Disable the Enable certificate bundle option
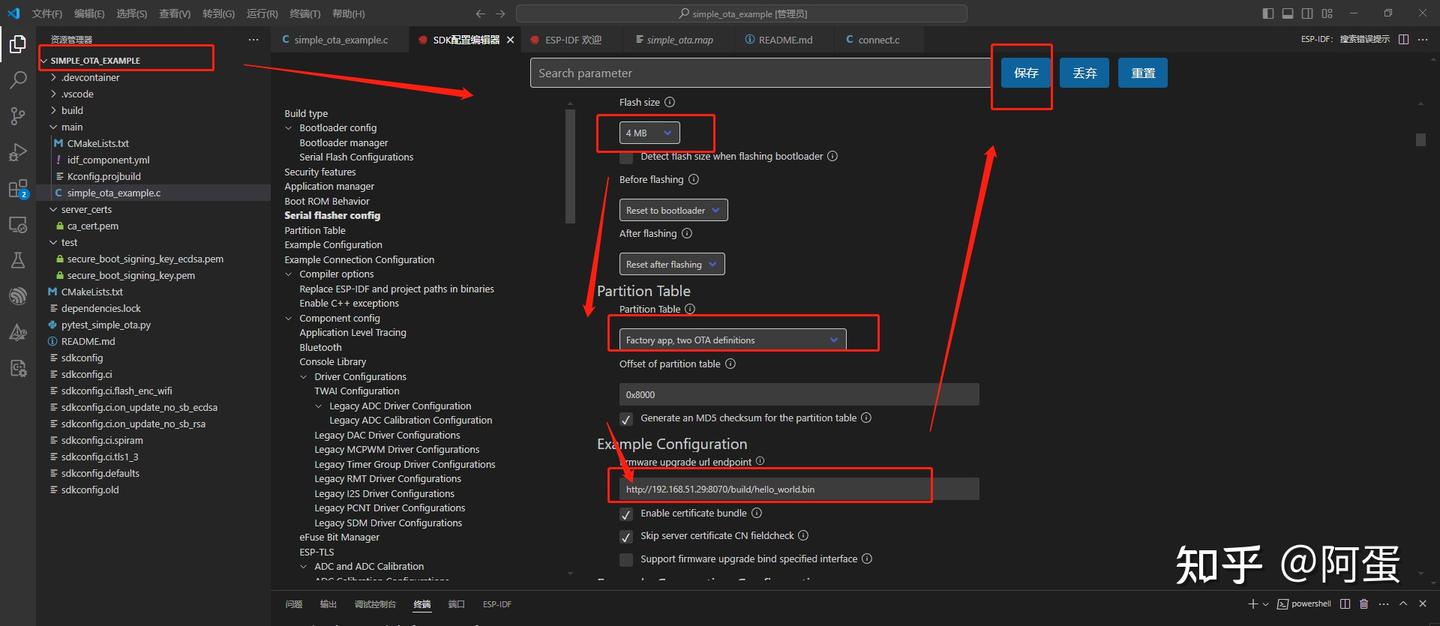 tap(626, 513)
